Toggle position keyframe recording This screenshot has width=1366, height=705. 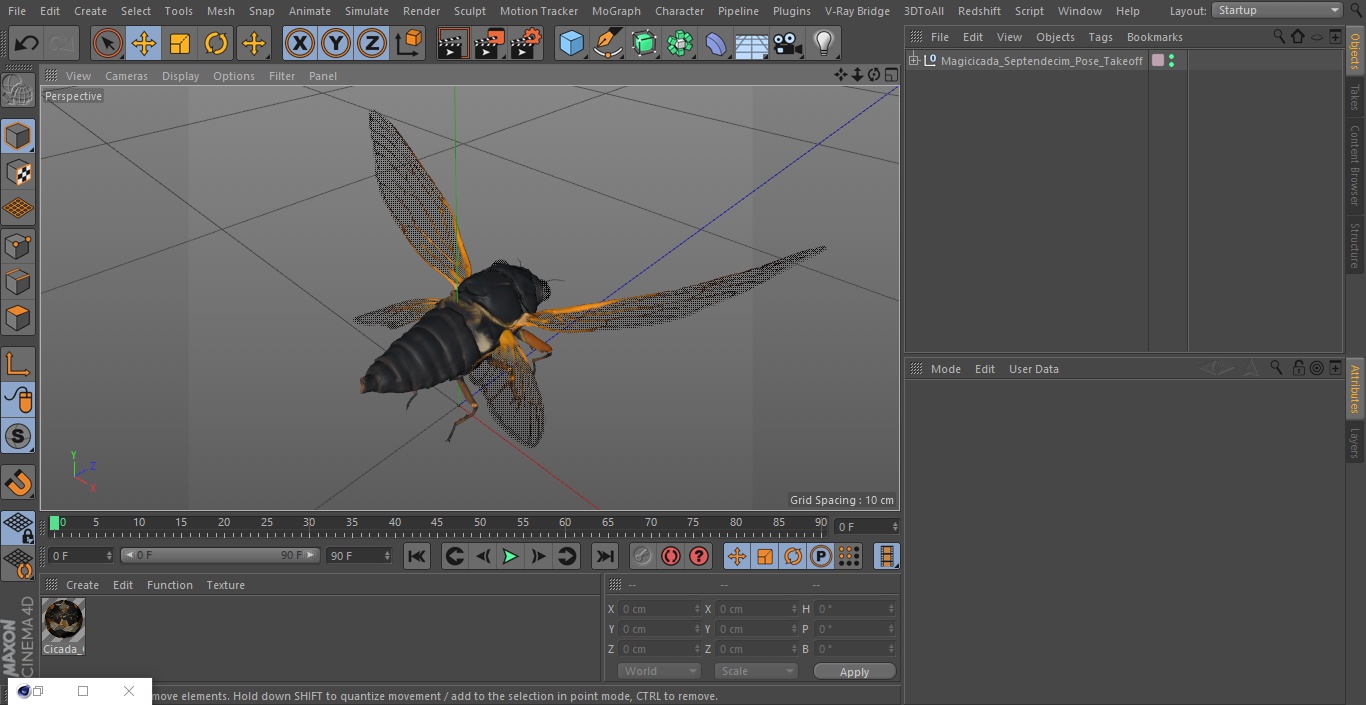coord(737,556)
